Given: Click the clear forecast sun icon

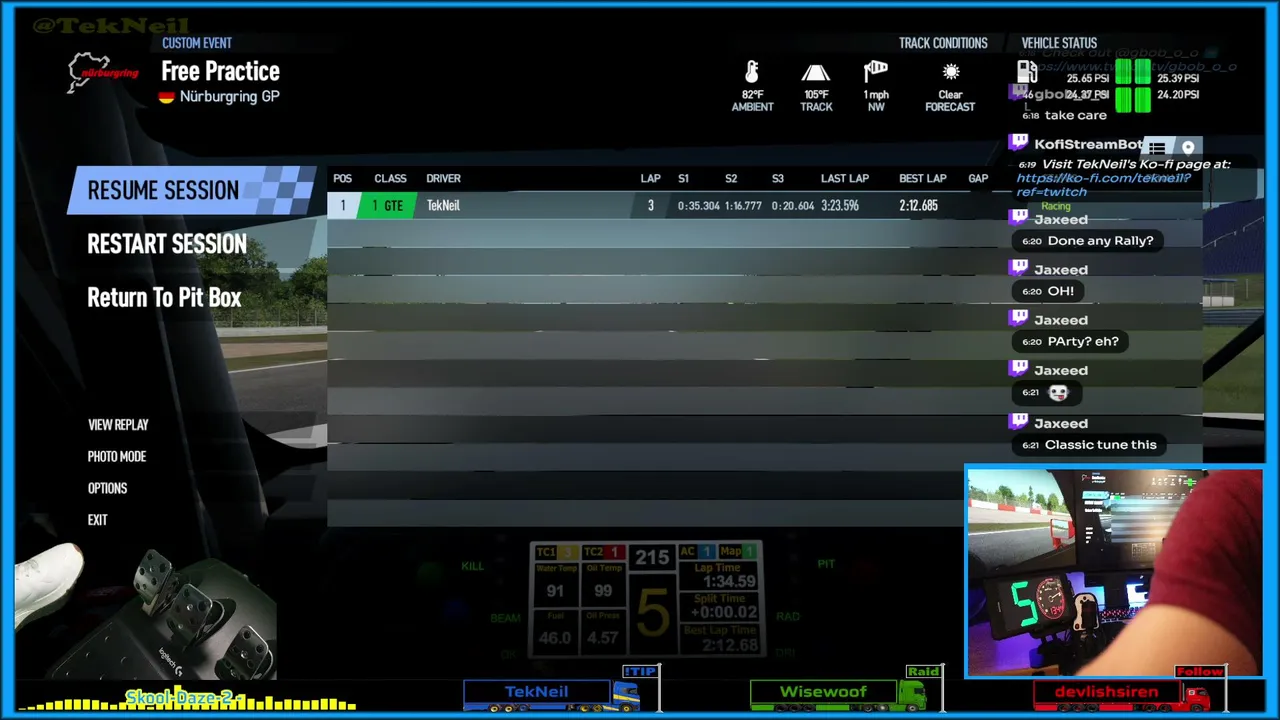Looking at the screenshot, I should 951,73.
